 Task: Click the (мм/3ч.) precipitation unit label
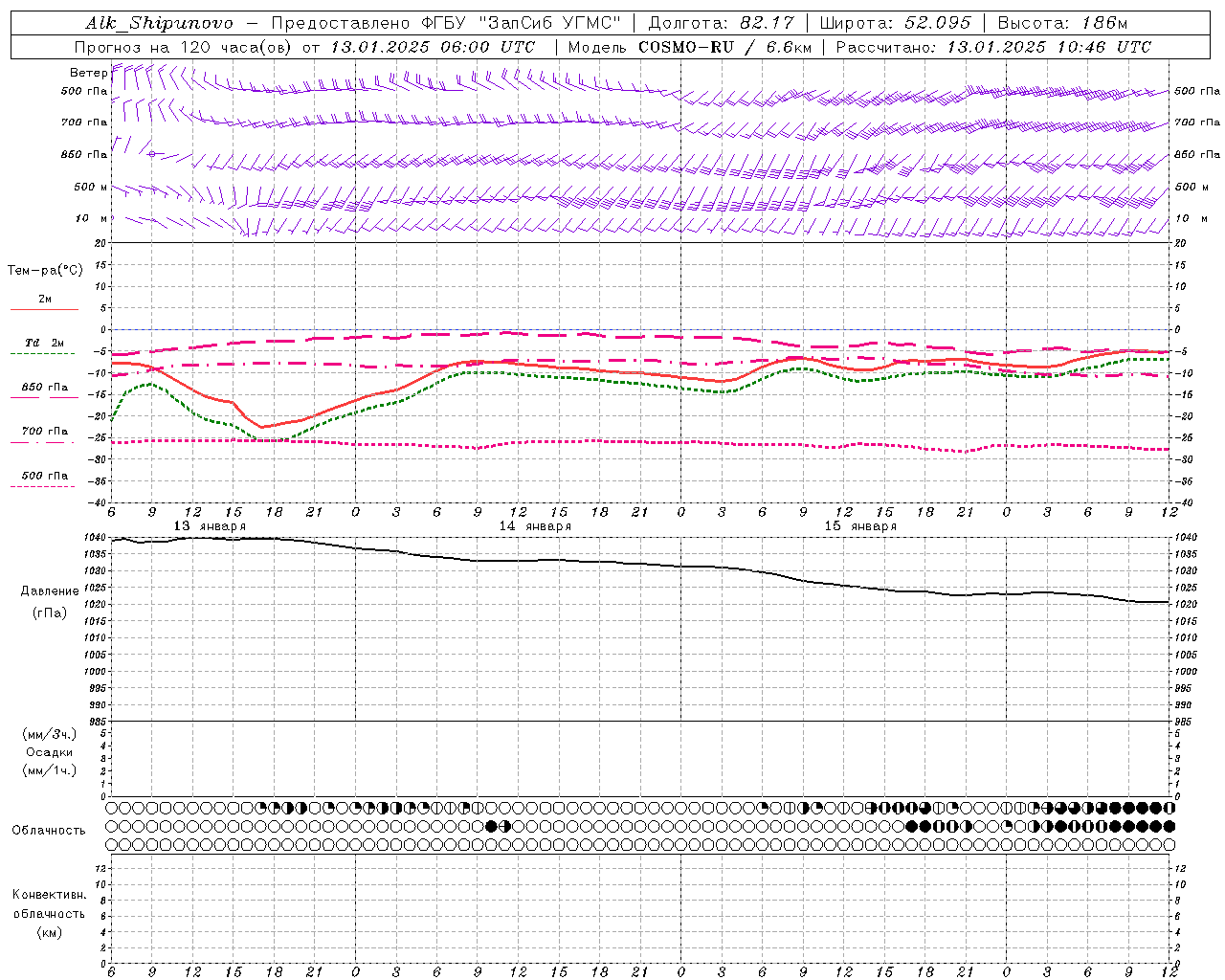50,734
